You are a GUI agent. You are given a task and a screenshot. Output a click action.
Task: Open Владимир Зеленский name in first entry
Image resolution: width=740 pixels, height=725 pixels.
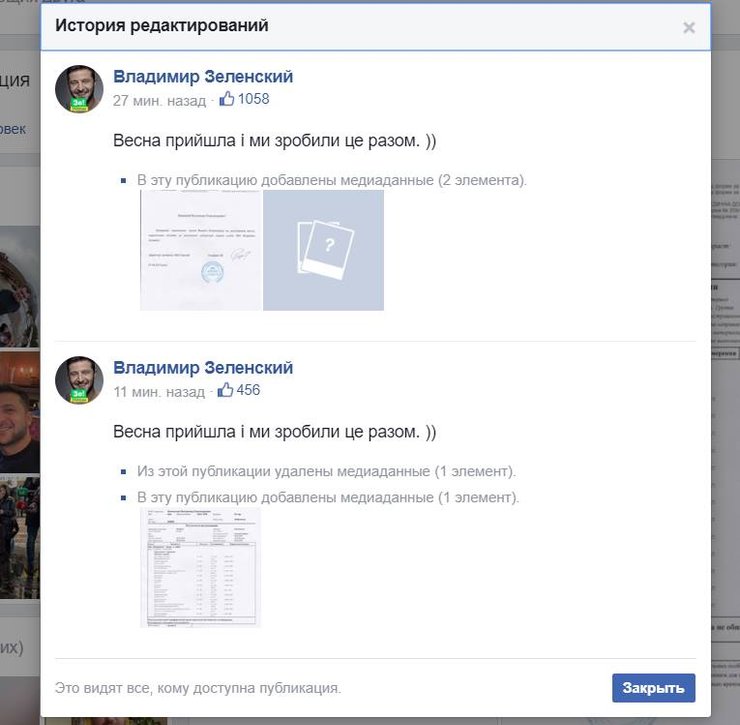[203, 77]
